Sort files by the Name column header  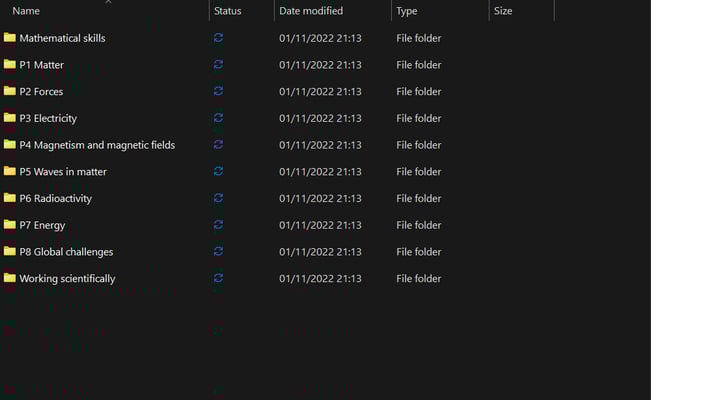tap(26, 11)
